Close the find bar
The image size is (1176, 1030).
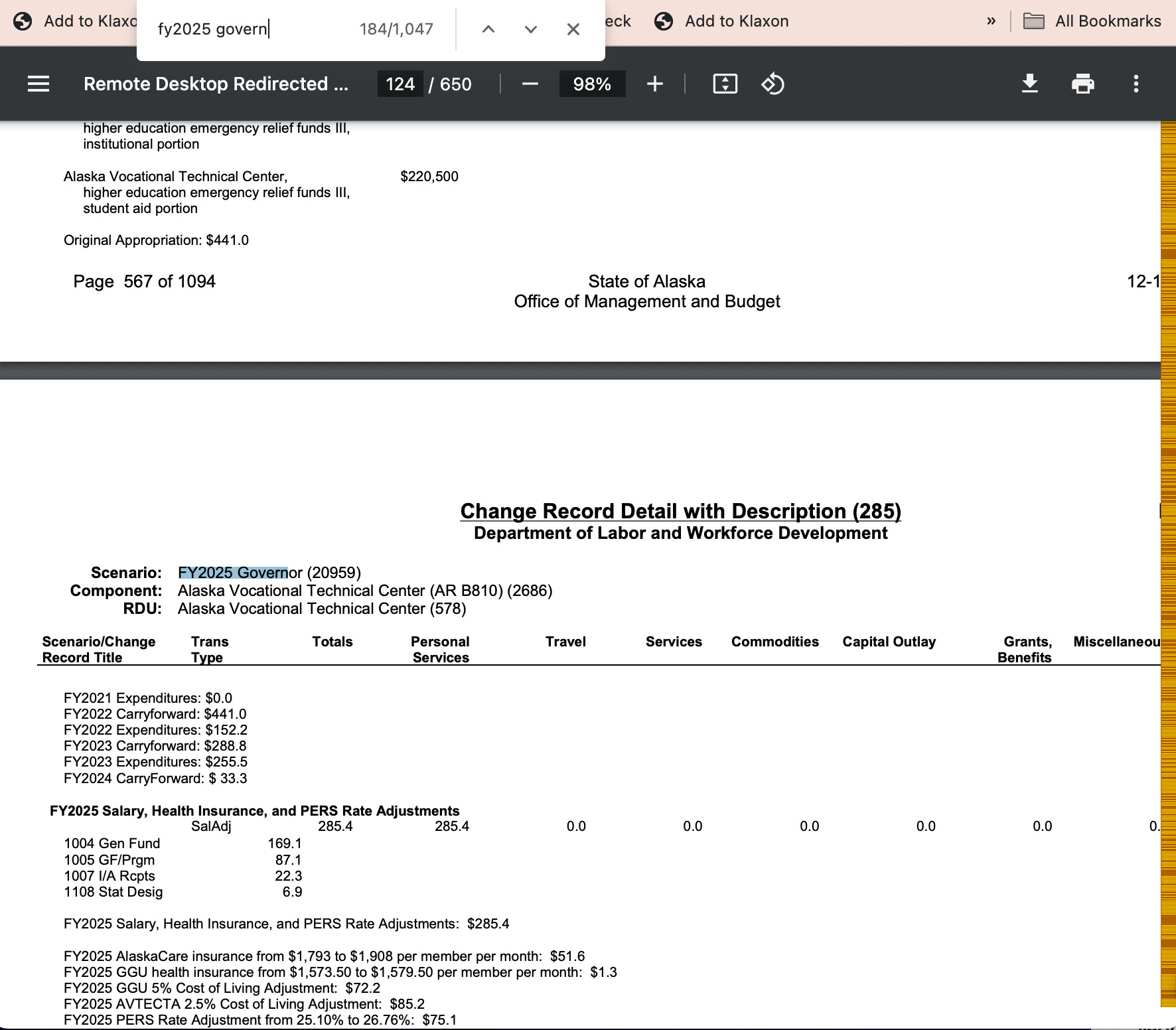pyautogui.click(x=573, y=29)
